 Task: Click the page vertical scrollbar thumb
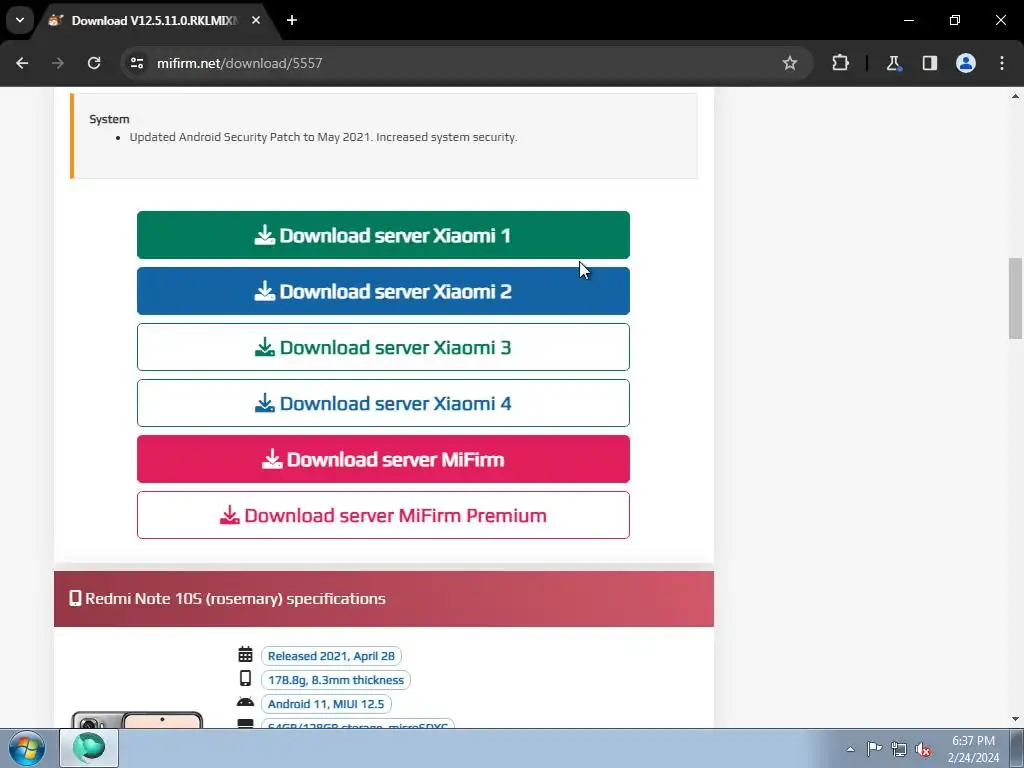(x=1015, y=298)
